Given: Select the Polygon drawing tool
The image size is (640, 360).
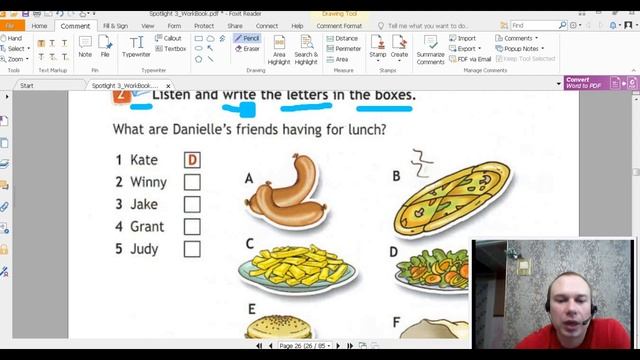Looking at the screenshot, I should [198, 59].
